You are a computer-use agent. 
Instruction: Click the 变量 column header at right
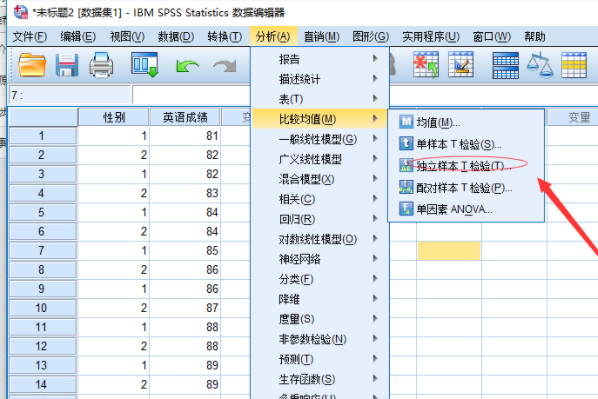(574, 117)
